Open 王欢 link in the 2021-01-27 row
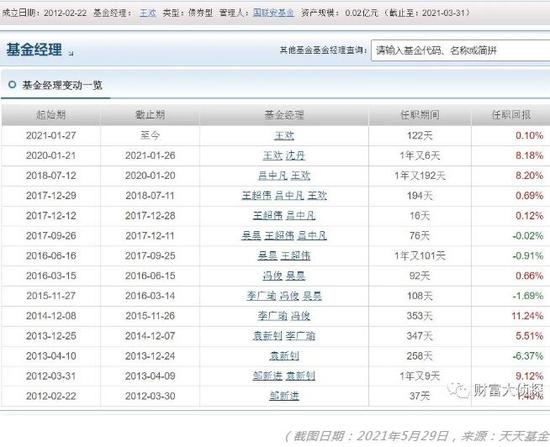Image resolution: width=550 pixels, height=447 pixels. pos(284,135)
